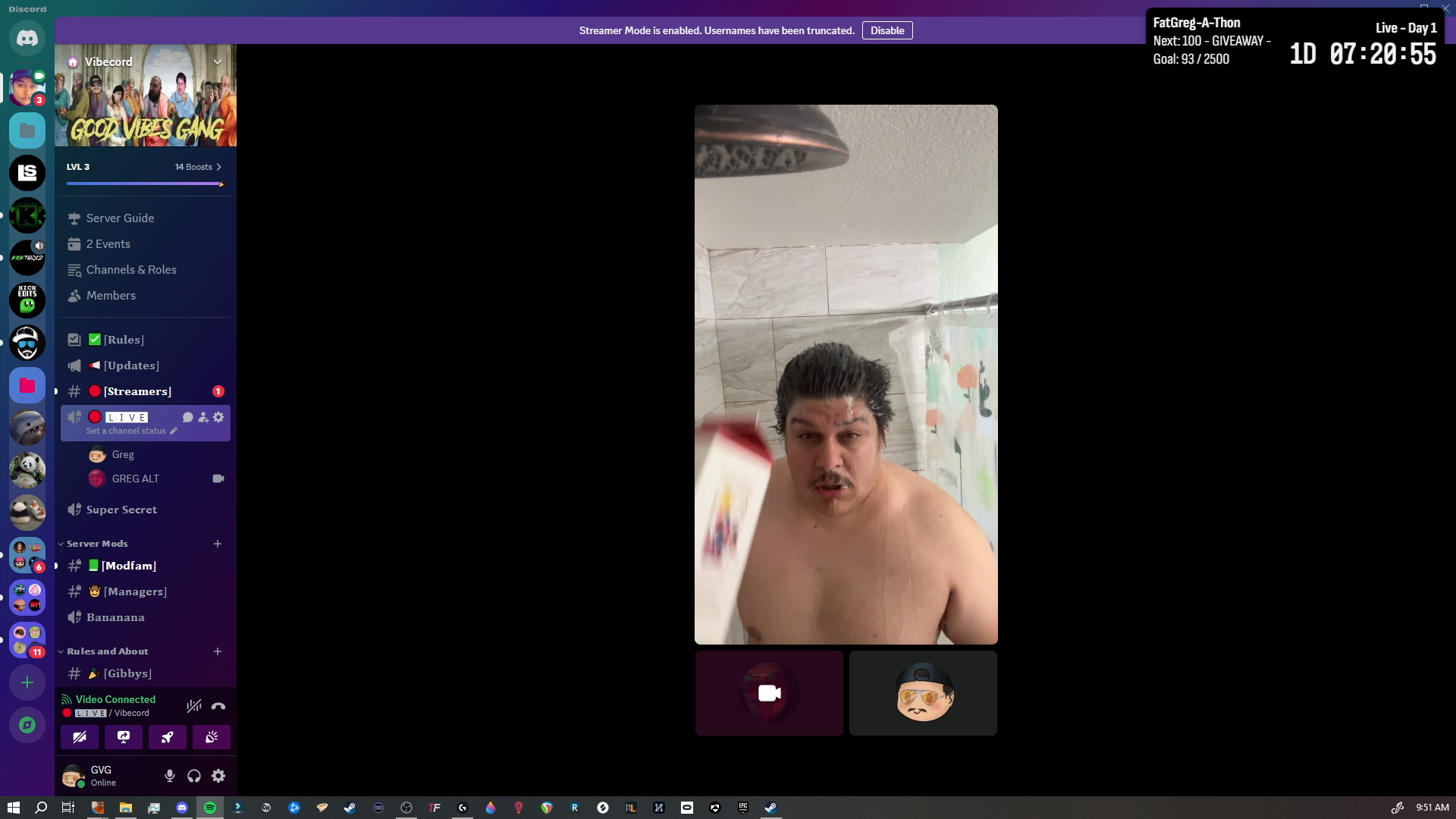The height and width of the screenshot is (819, 1456).
Task: Disable Streamer Mode button
Action: [887, 30]
